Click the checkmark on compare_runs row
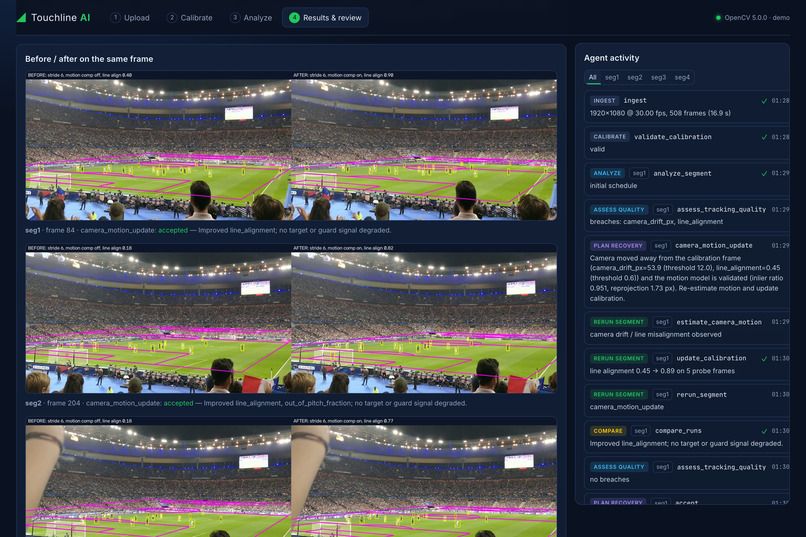This screenshot has width=806, height=537. coord(764,431)
